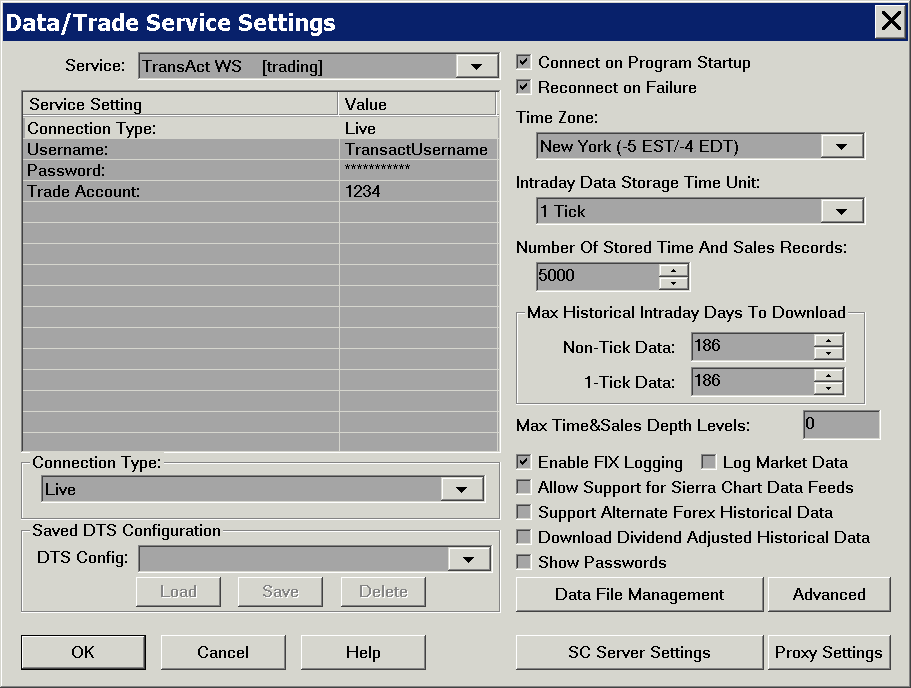Click Max Time&Sales Depth Levels field
911x688 pixels.
(x=841, y=425)
